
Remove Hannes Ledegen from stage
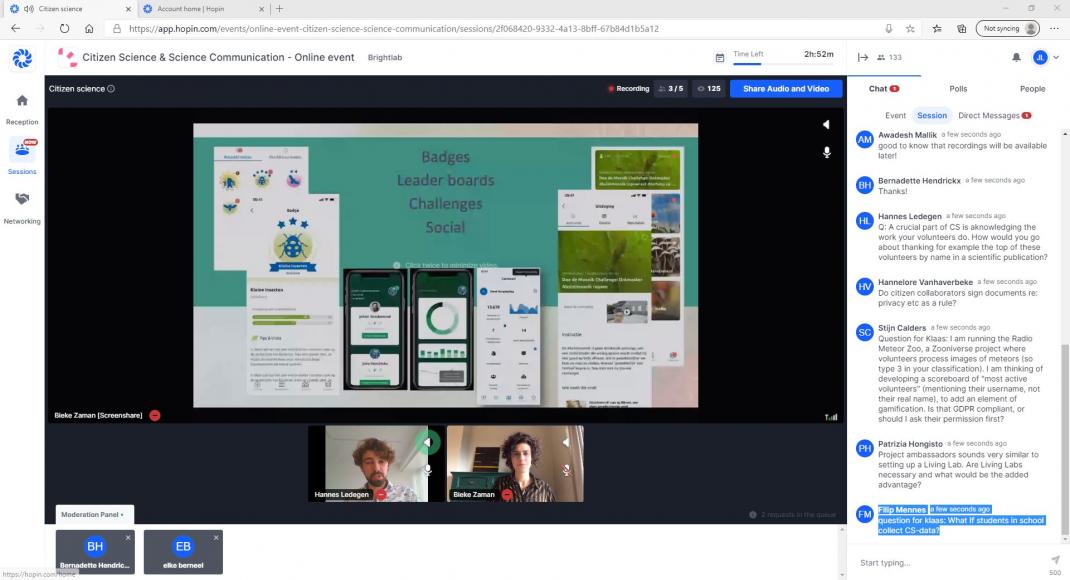pyautogui.click(x=381, y=495)
